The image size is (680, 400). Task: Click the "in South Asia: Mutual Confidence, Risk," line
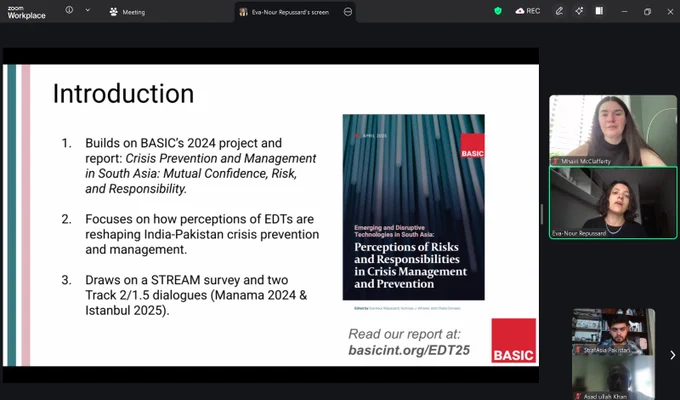click(191, 174)
